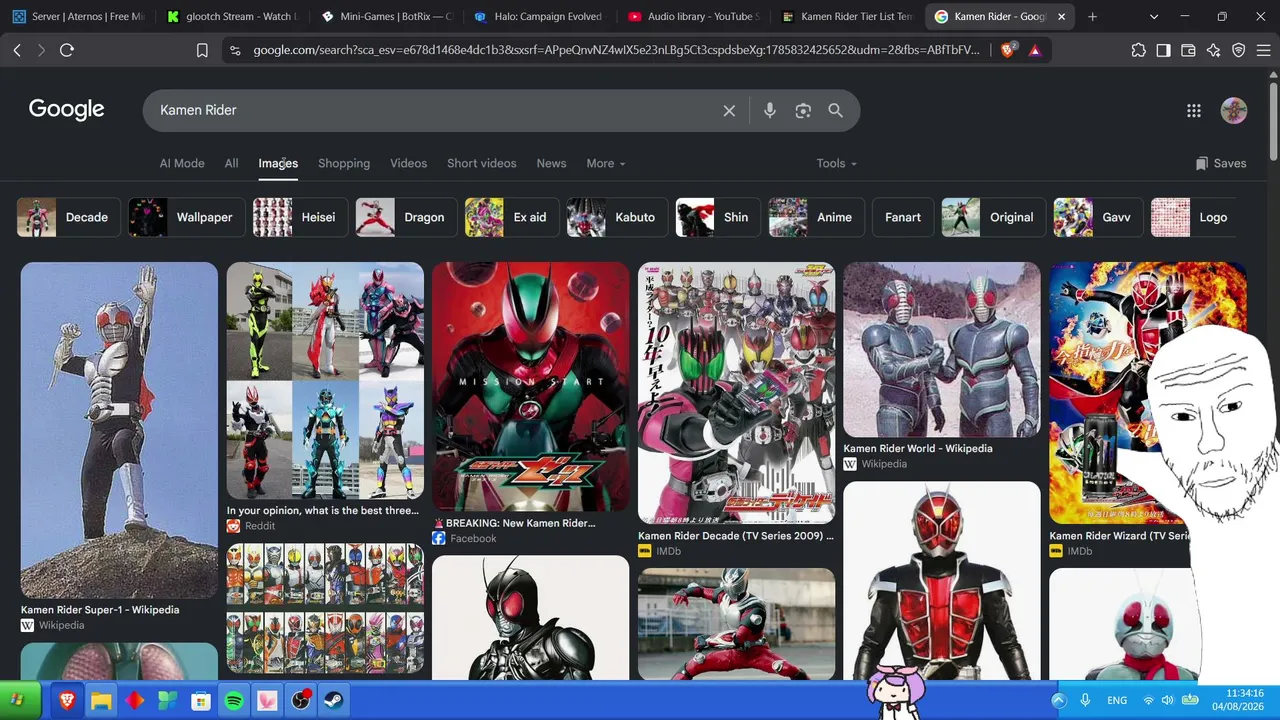Select the Images tab

click(278, 164)
